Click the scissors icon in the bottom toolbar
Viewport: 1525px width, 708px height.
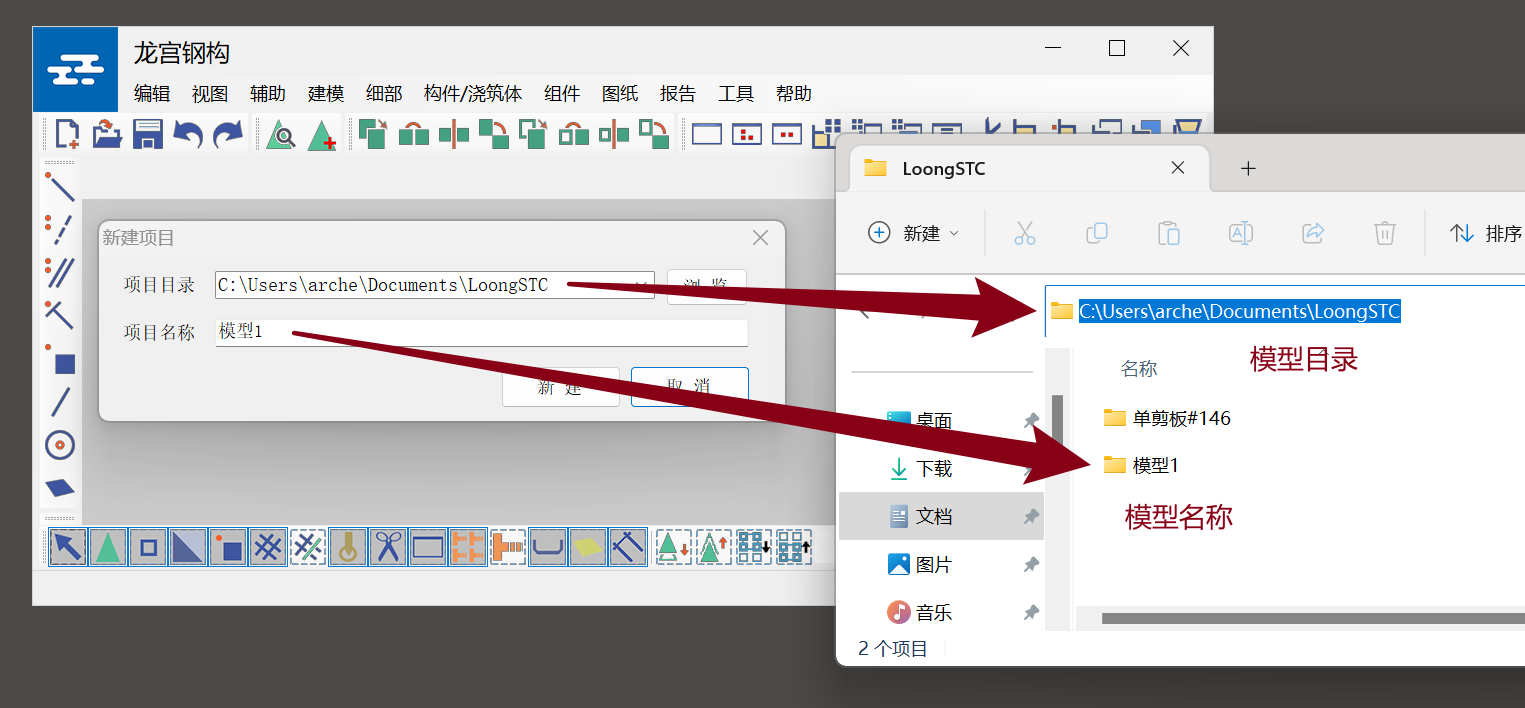388,547
